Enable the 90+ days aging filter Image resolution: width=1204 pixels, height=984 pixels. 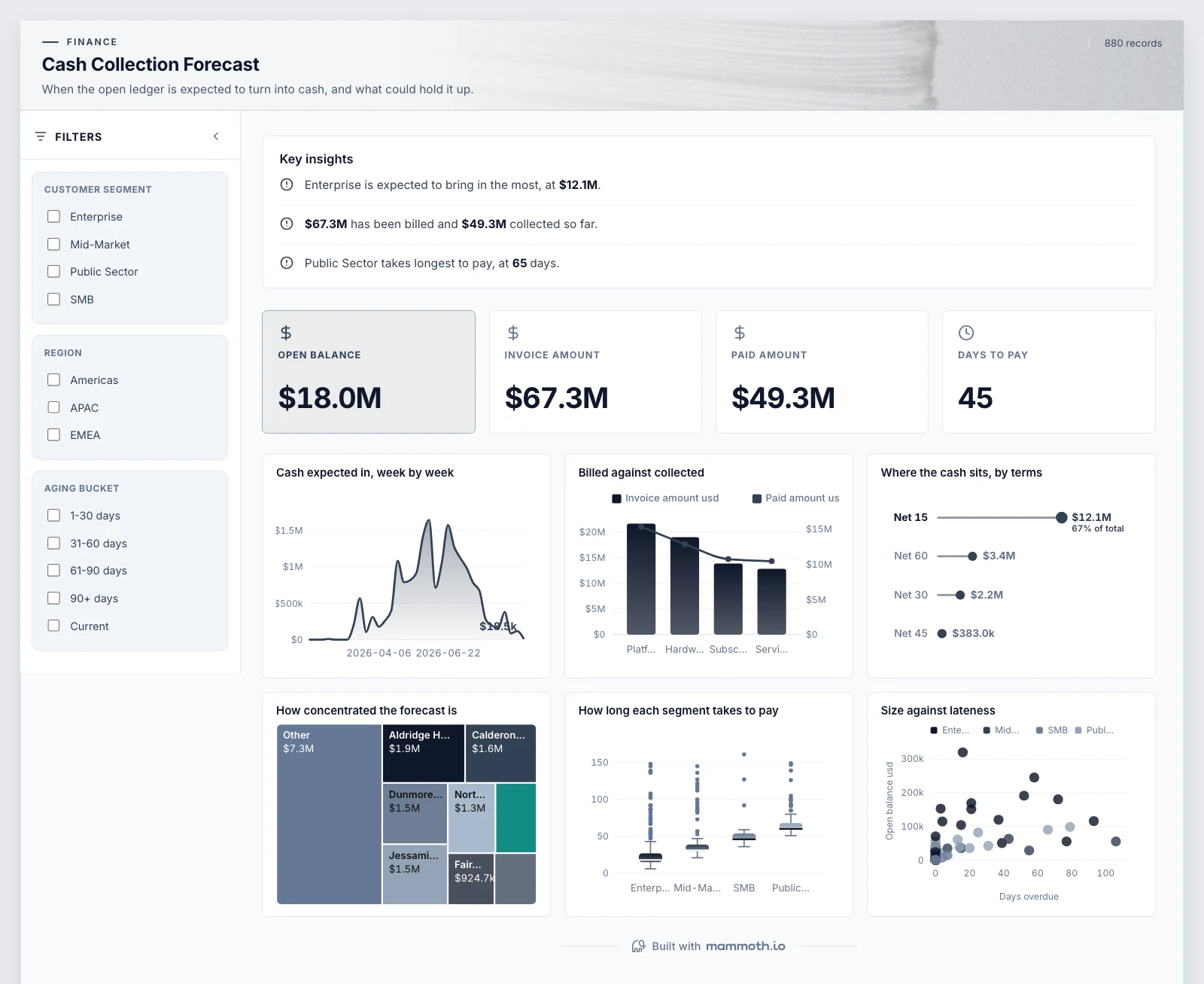click(x=53, y=599)
